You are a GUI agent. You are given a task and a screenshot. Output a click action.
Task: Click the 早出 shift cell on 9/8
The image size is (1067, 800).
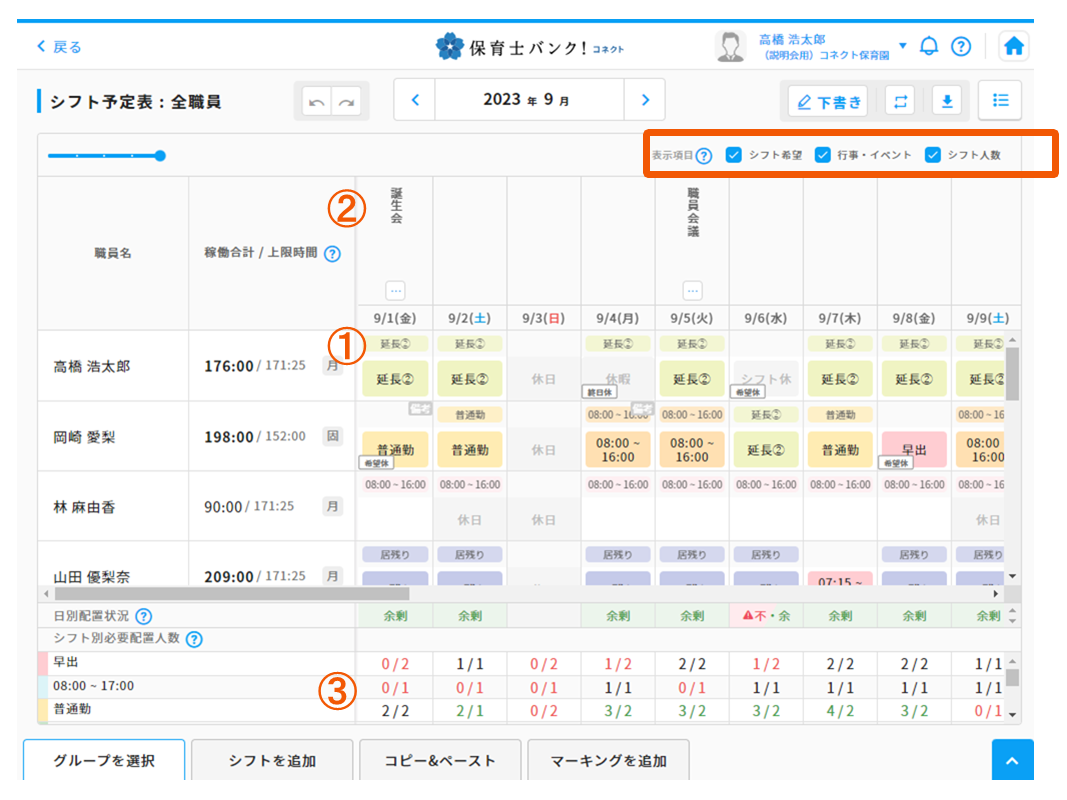pos(914,450)
